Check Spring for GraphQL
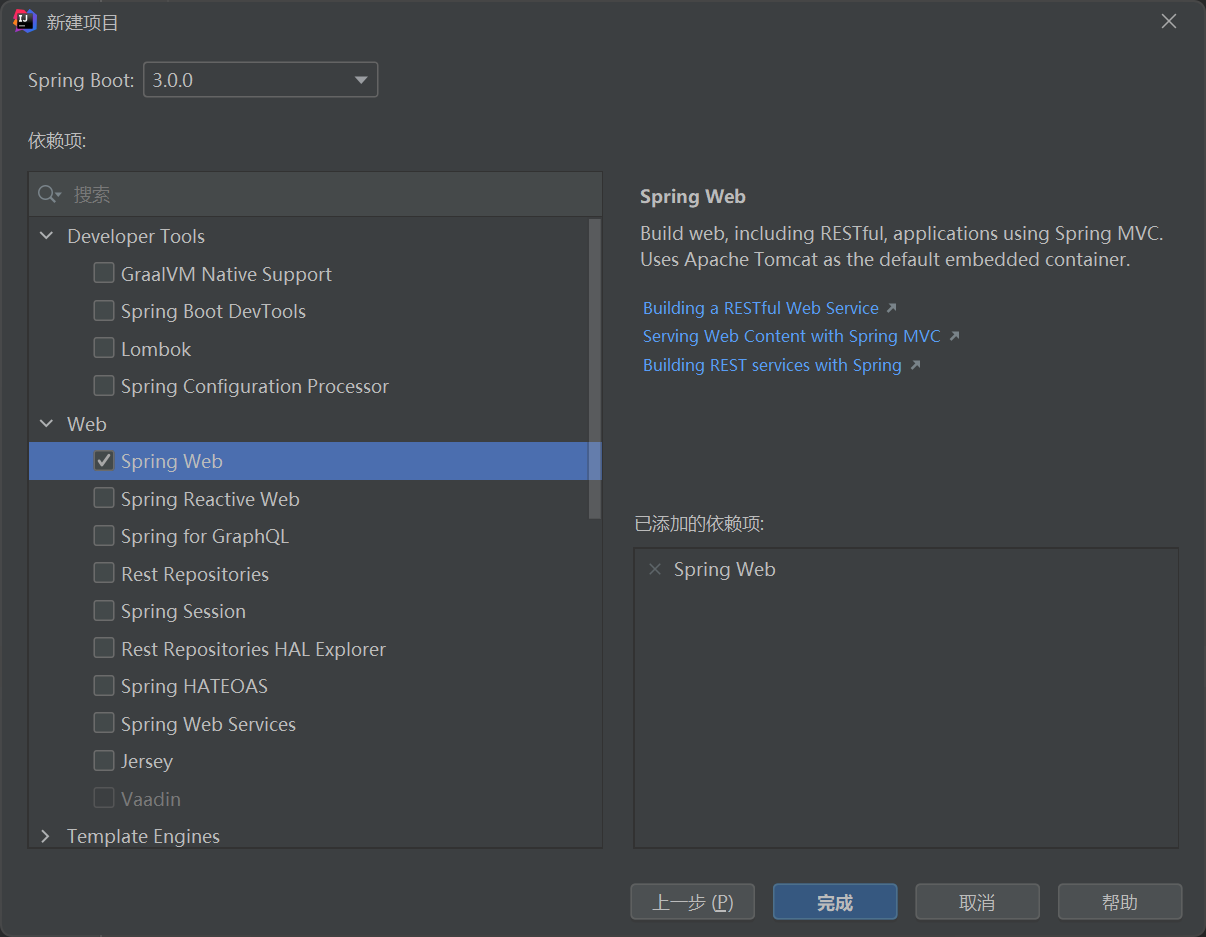 coord(104,536)
